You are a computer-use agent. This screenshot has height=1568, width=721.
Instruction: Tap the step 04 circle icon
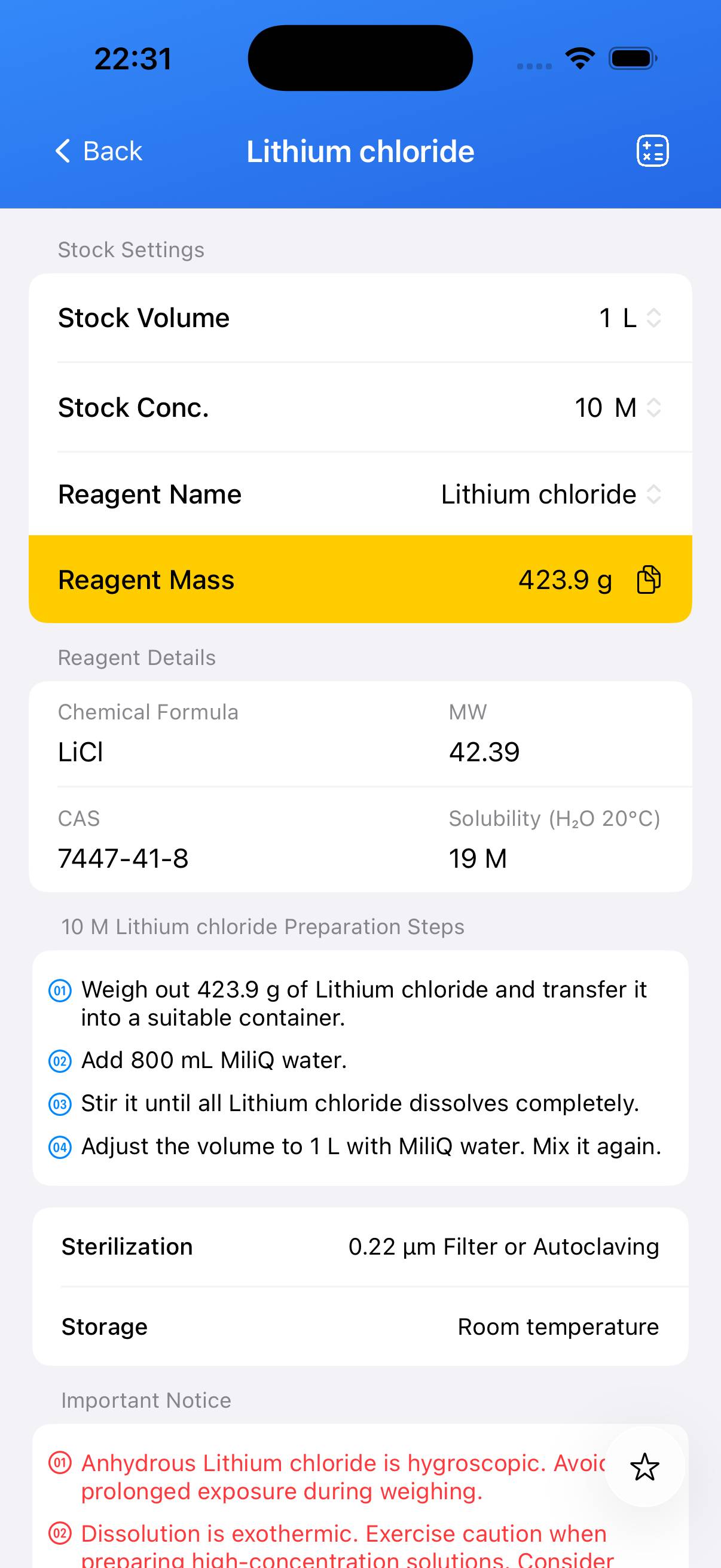[x=60, y=1148]
